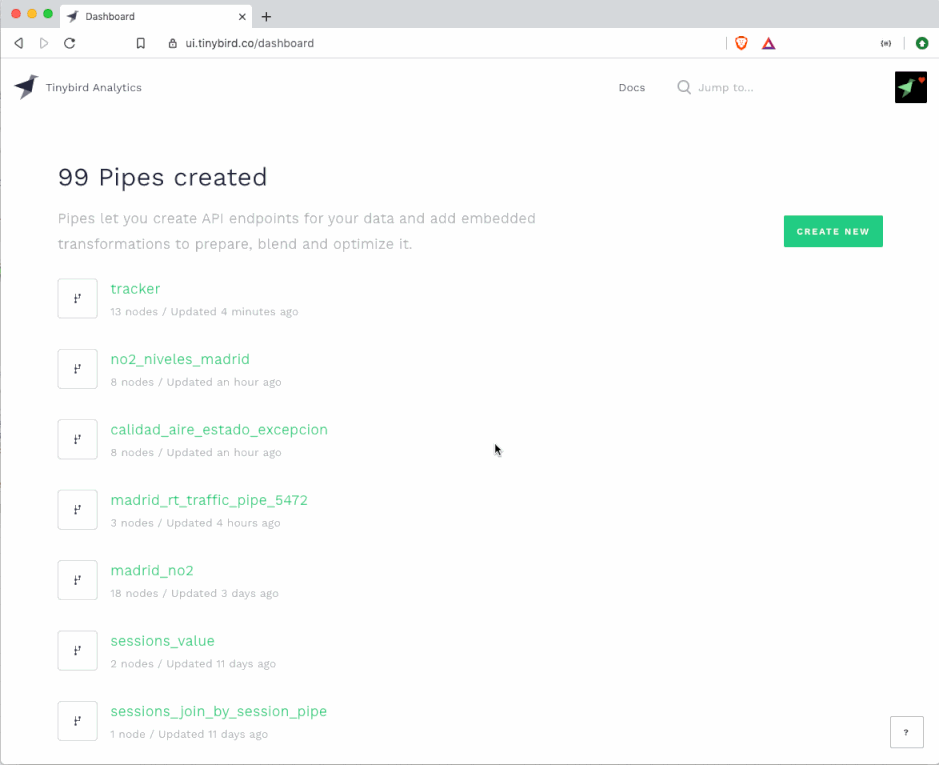Open the madrid_rt_traffic_pipe_5472 pipe
Viewport: 939px width, 765px height.
209,500
